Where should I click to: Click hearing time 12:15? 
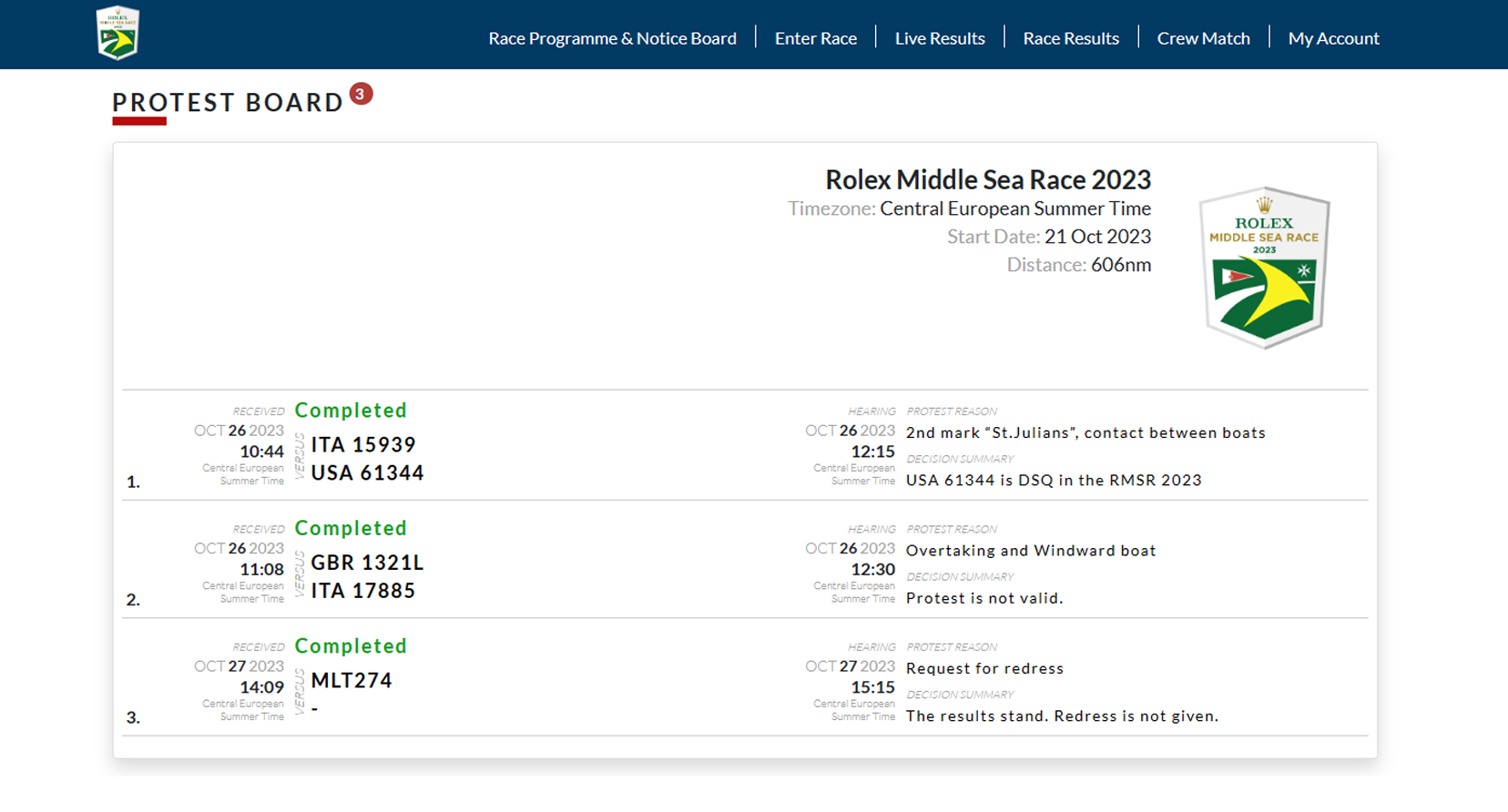[x=873, y=452]
